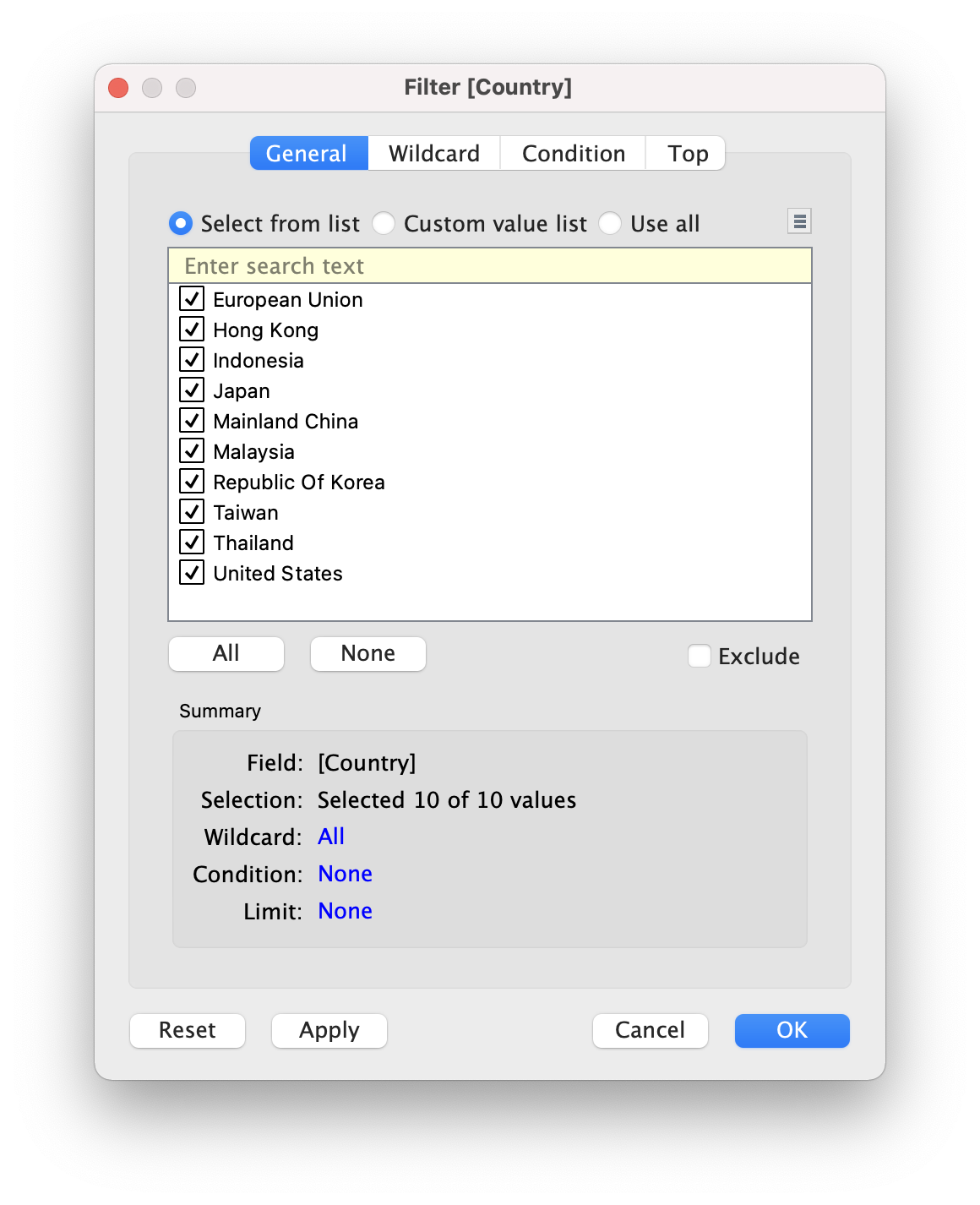
Task: Reset the filter settings
Action: pos(188,1031)
